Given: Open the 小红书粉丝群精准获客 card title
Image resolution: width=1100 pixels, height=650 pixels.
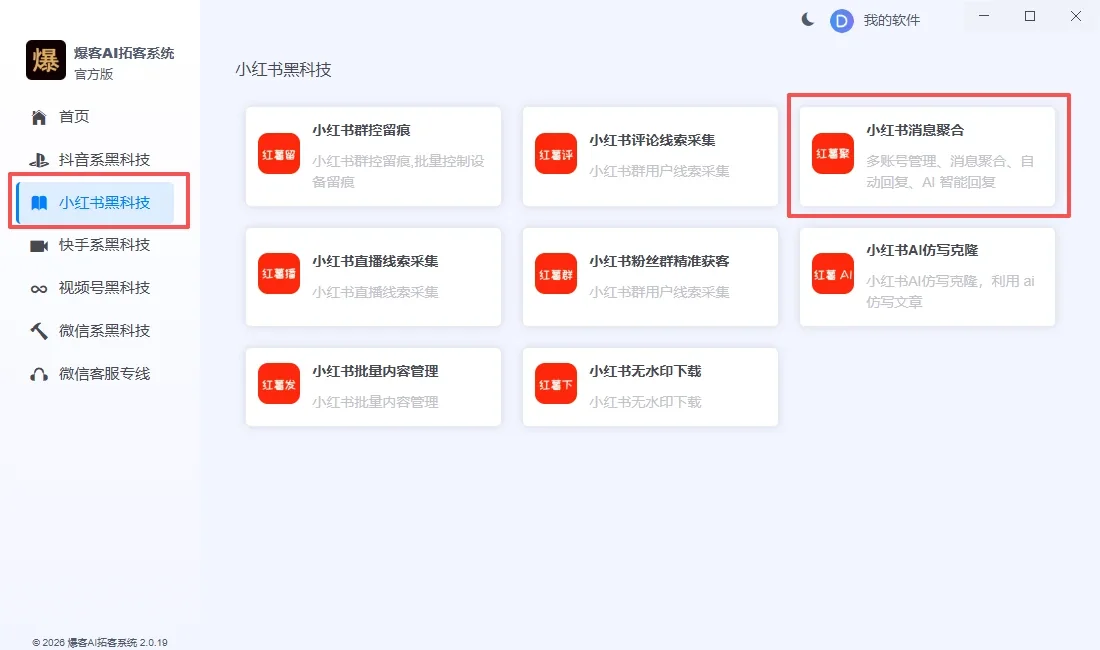Looking at the screenshot, I should pyautogui.click(x=659, y=262).
